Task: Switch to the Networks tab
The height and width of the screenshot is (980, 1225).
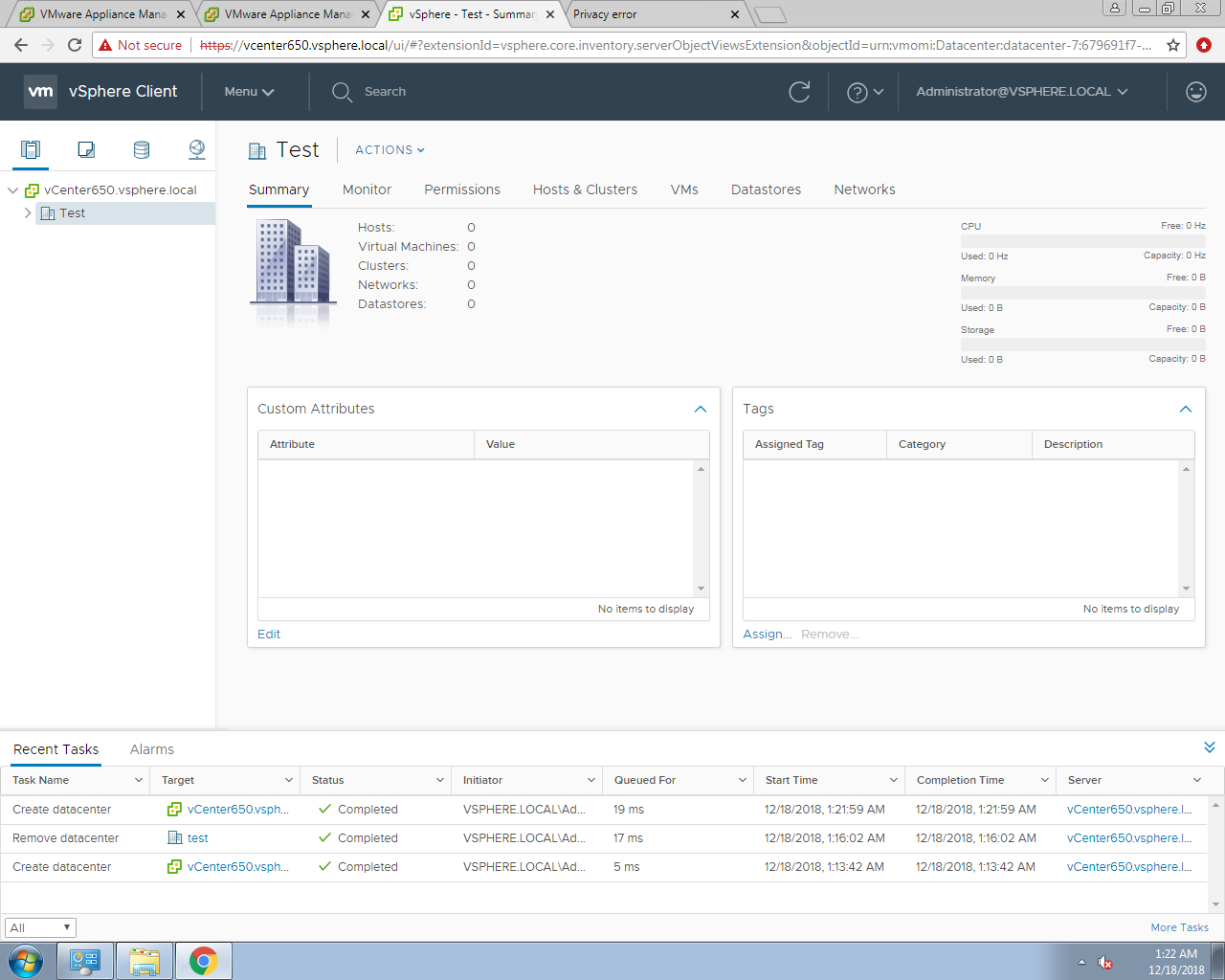Action: coord(864,190)
